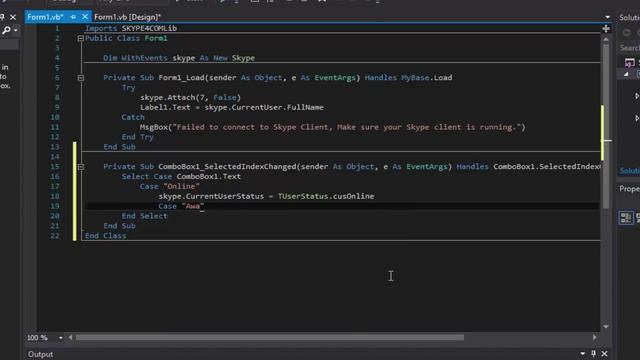This screenshot has width=640, height=360.
Task: Collapse the Public Class Form1 outline
Action: pyautogui.click(x=80, y=38)
